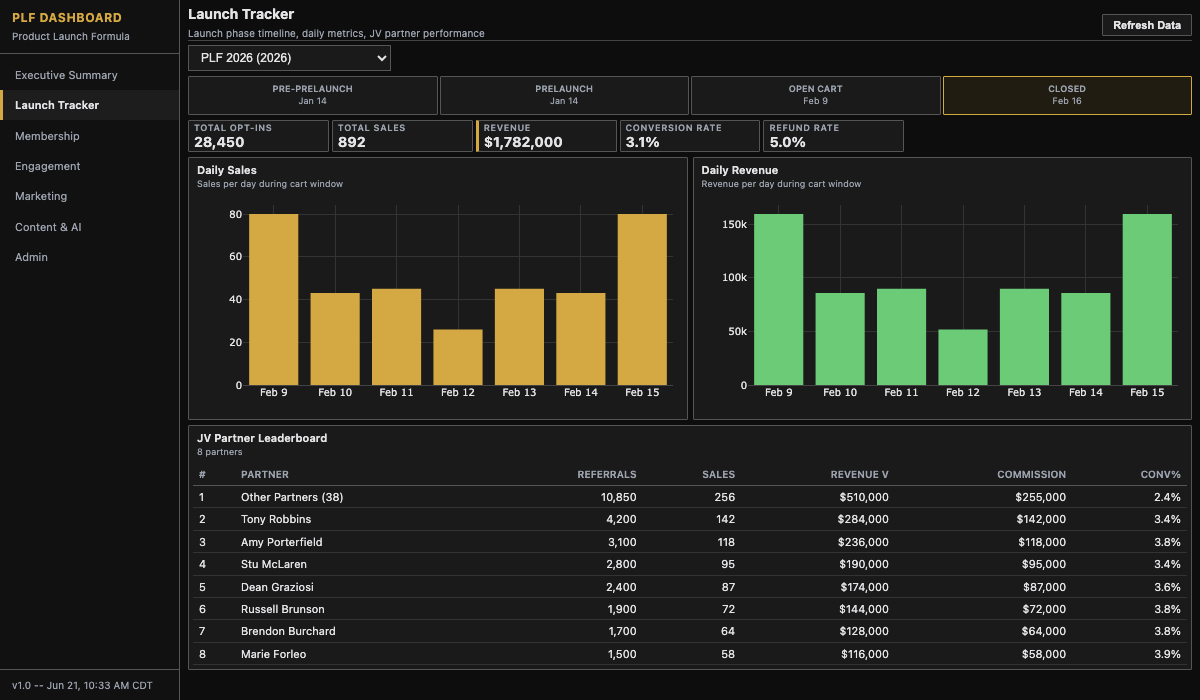1200x700 pixels.
Task: Click Stu McLaren commission $95,000
Action: coord(1043,564)
